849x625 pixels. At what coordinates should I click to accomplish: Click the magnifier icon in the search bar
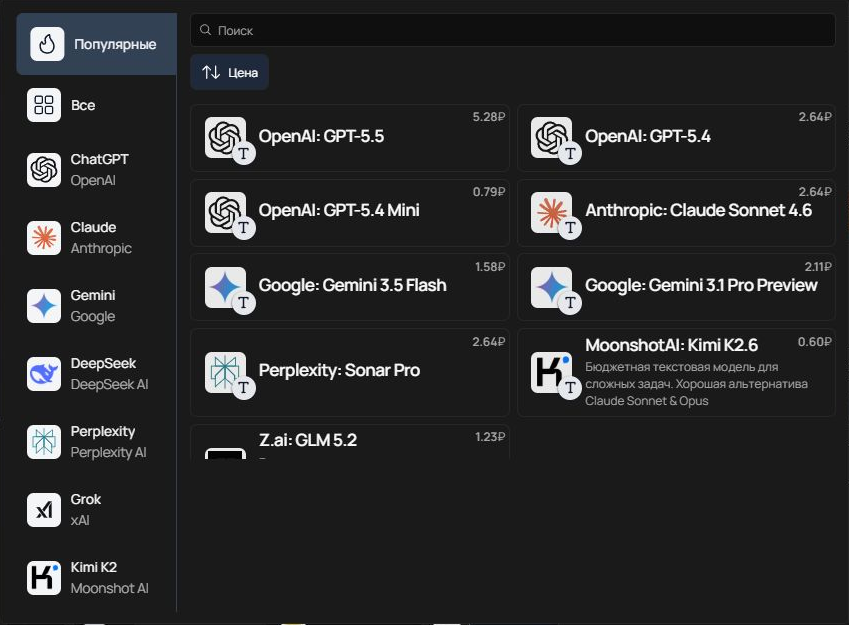point(205,30)
